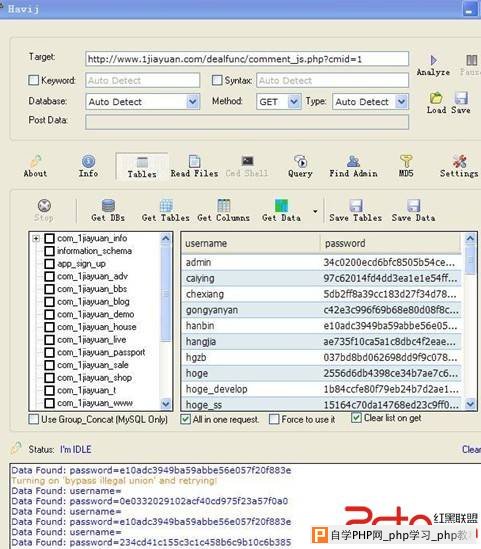Click the Keyword Auto Detect field
This screenshot has height=549, width=481.
click(x=143, y=81)
